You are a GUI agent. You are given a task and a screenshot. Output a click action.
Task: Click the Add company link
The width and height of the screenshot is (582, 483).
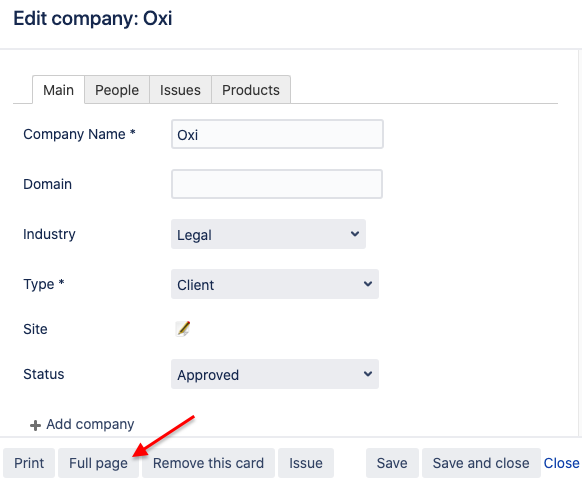point(90,424)
